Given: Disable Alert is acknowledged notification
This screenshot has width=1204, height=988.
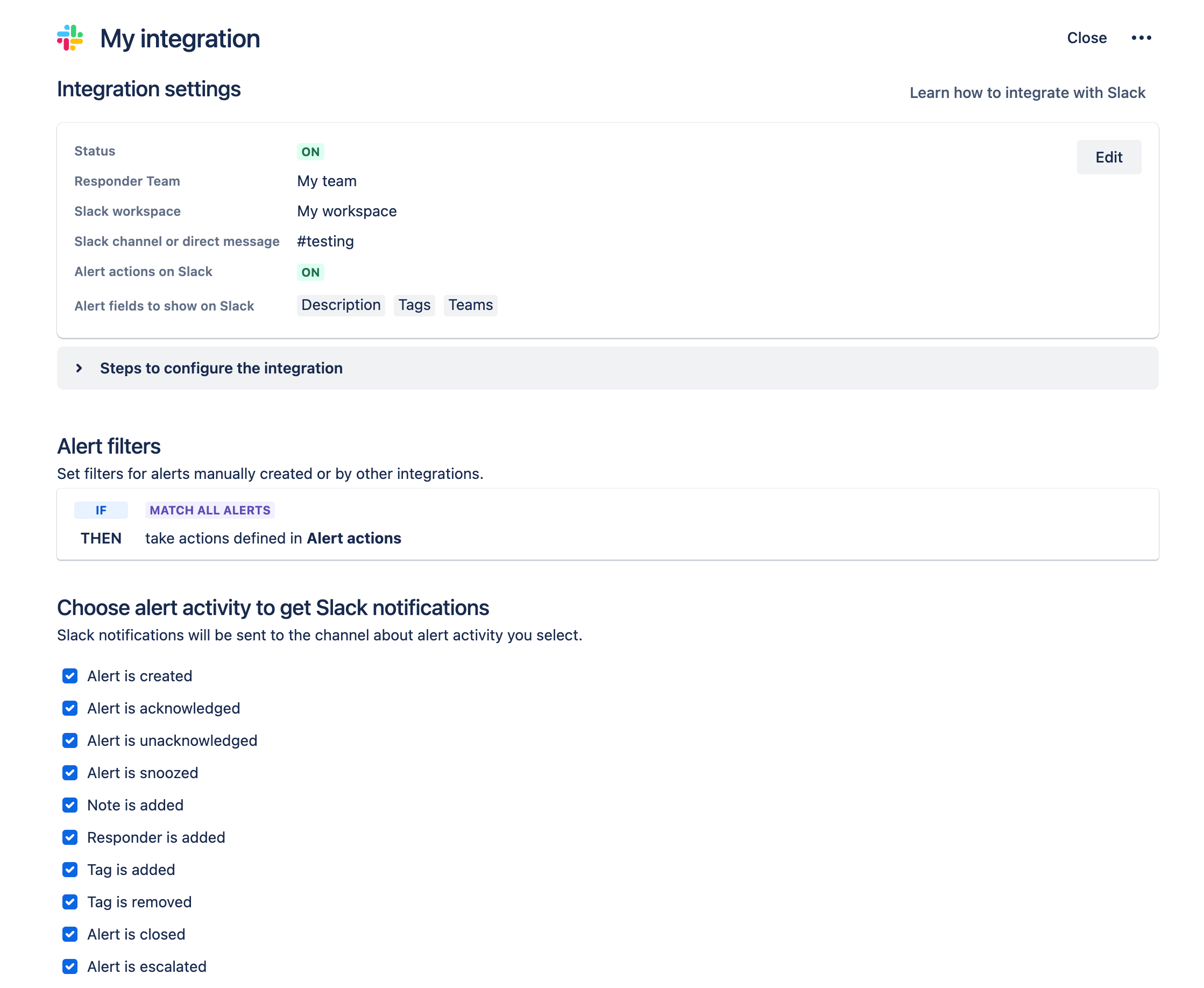Looking at the screenshot, I should click(69, 709).
